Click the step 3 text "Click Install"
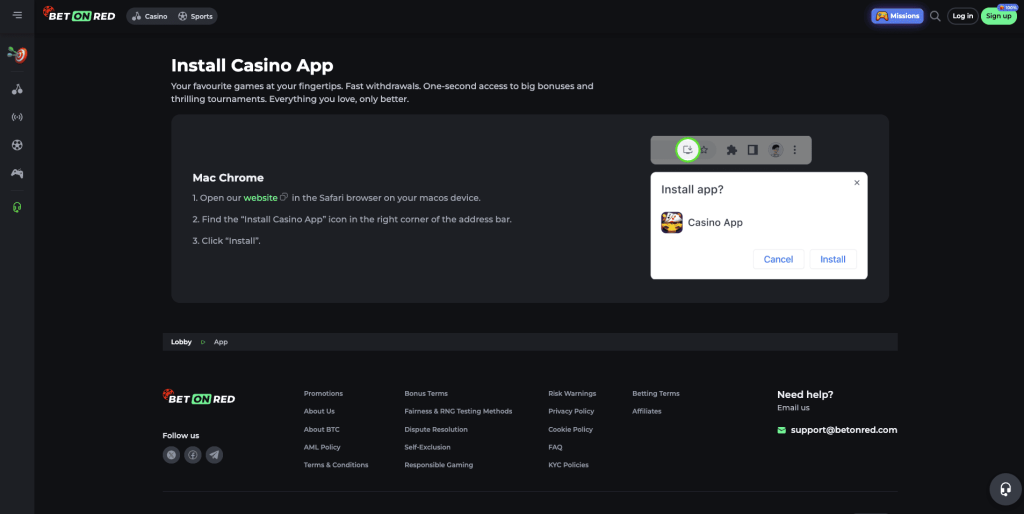Image resolution: width=1024 pixels, height=514 pixels. point(227,240)
